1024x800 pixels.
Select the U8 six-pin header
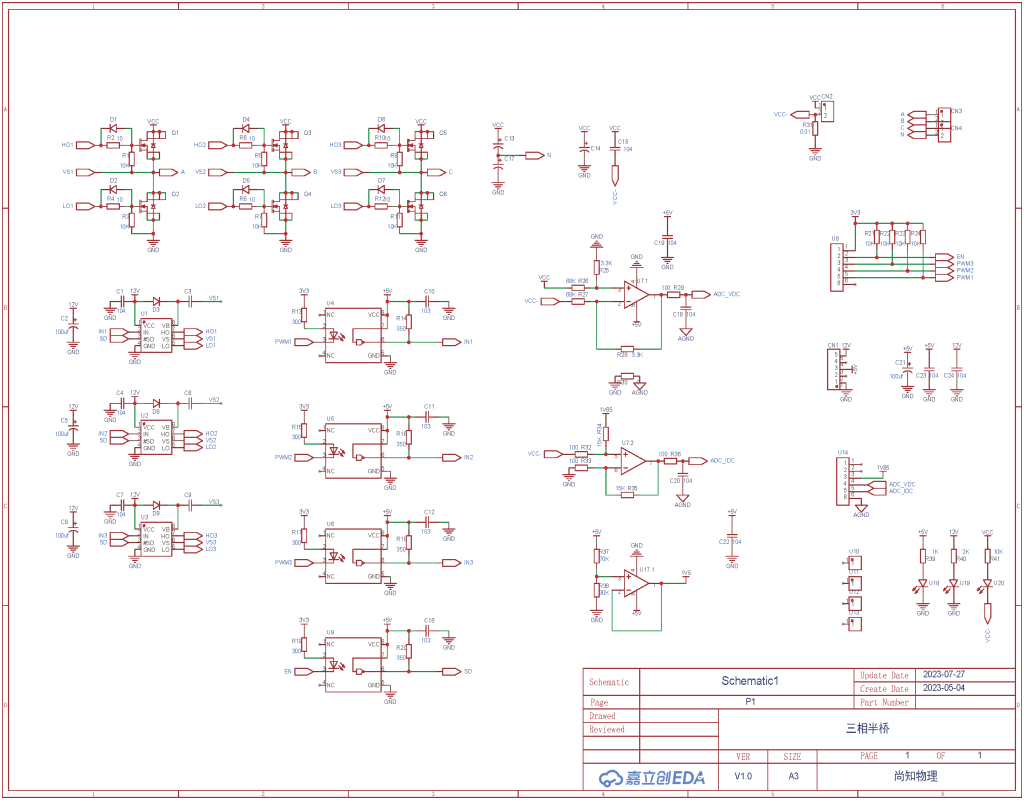[x=838, y=266]
